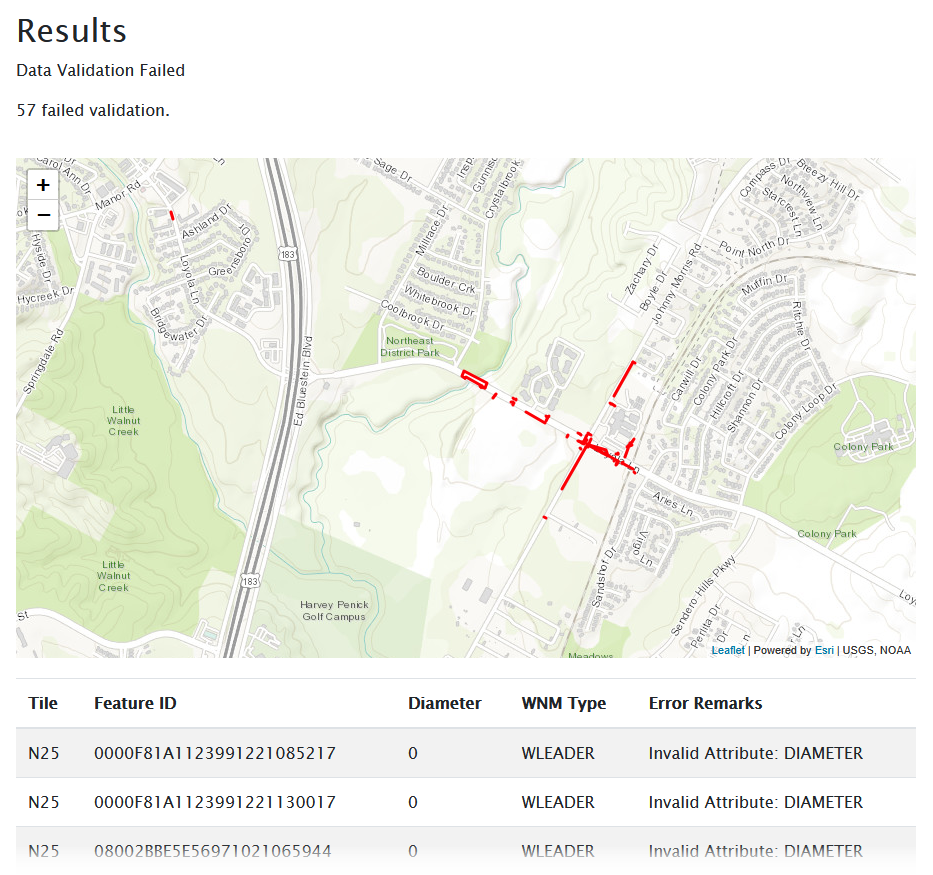
Task: Select the red rectangle near Northeast District Park
Action: tap(475, 378)
